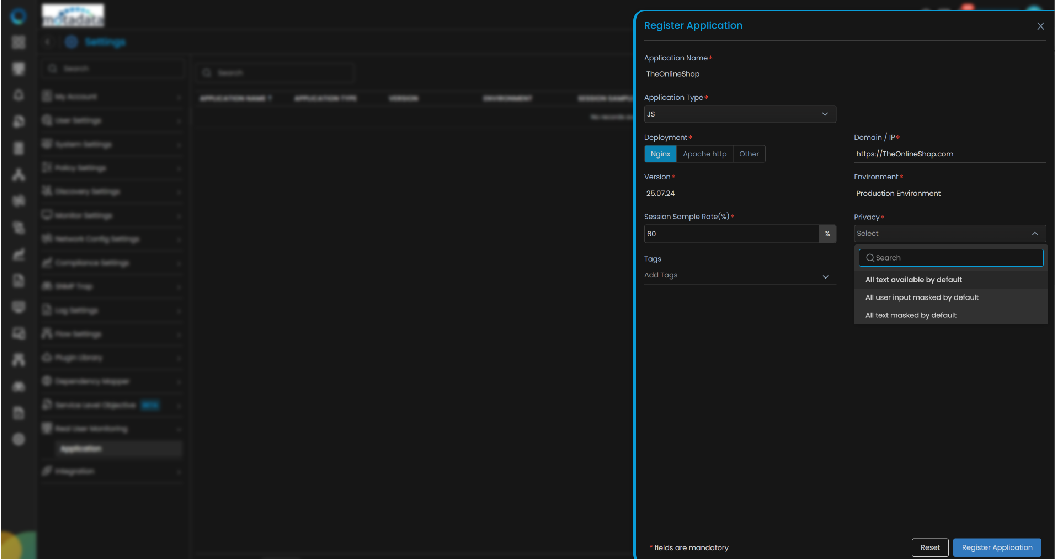
Task: Click the Motadata logo image
Action: (73, 15)
